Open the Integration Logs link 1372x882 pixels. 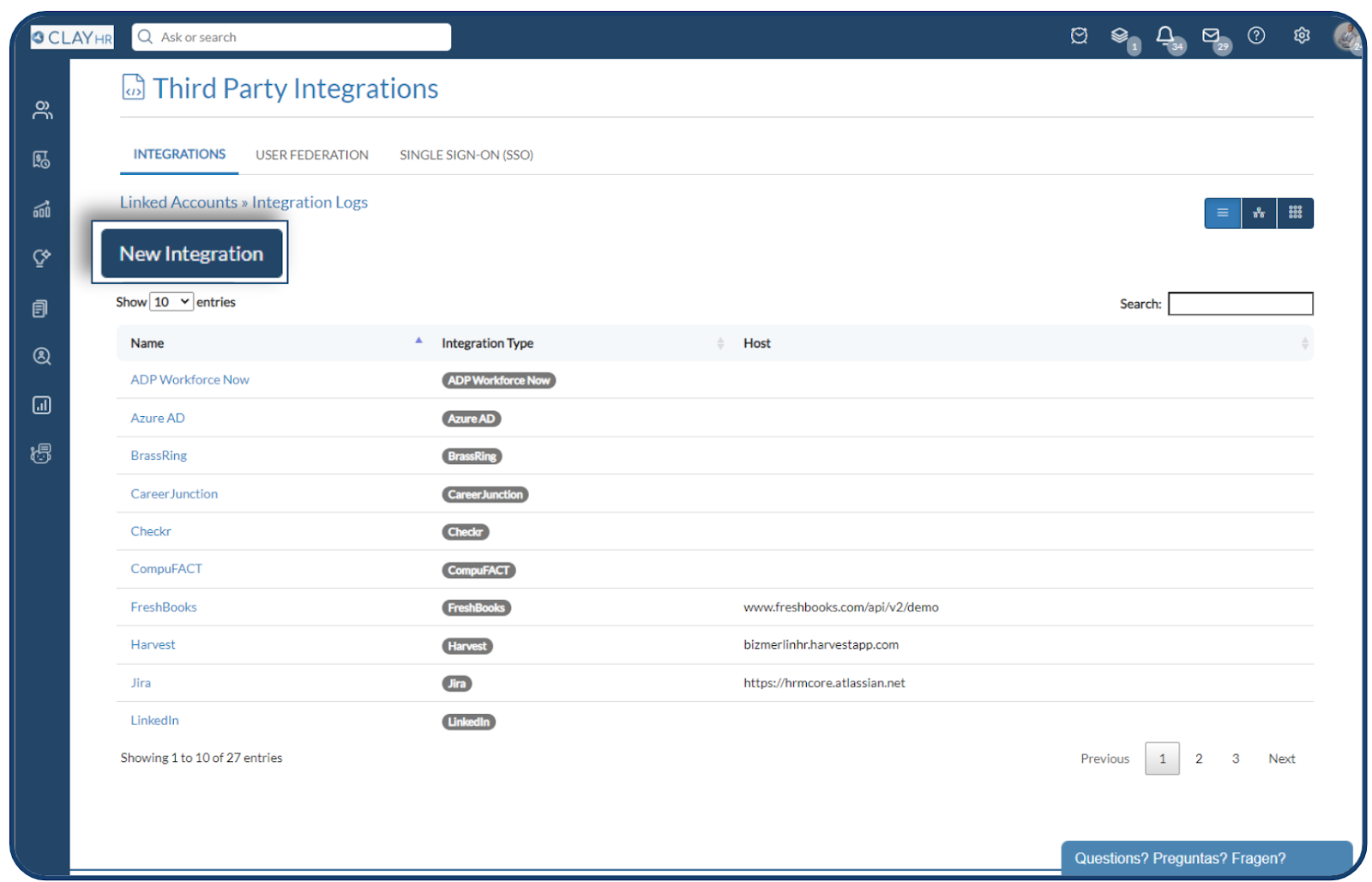[310, 202]
